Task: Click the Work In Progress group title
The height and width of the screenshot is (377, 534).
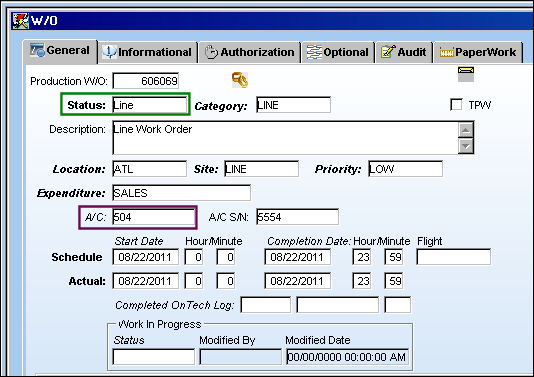Action: click(x=159, y=324)
